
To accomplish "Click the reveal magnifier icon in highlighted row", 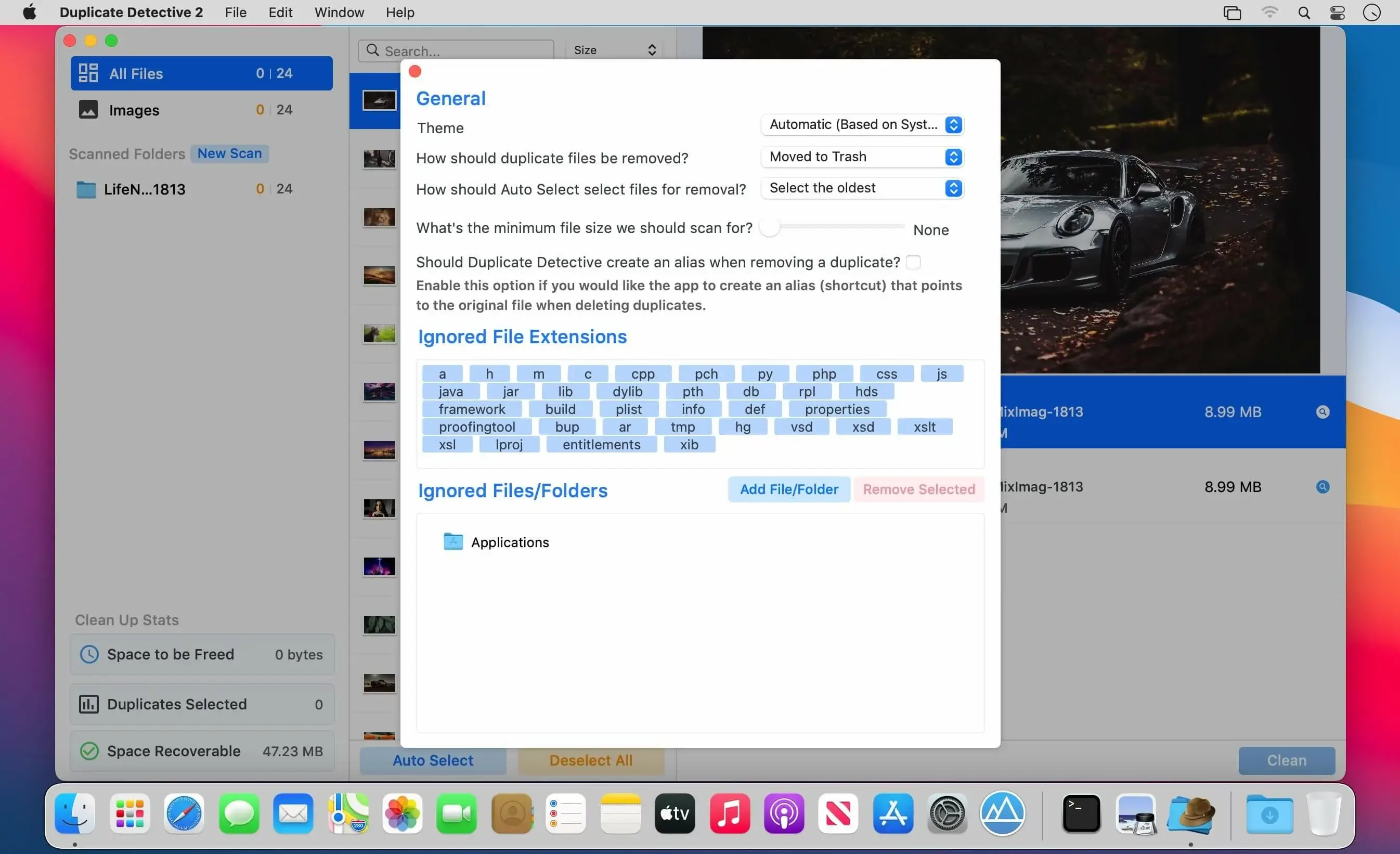I will 1323,412.
